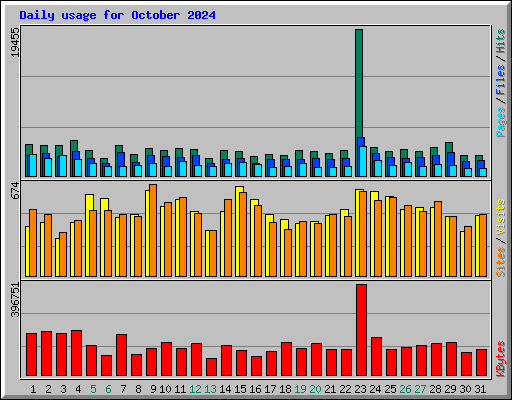The image size is (512, 400).
Task: Click the yellow Visits bar for day 15
Action: [238, 231]
